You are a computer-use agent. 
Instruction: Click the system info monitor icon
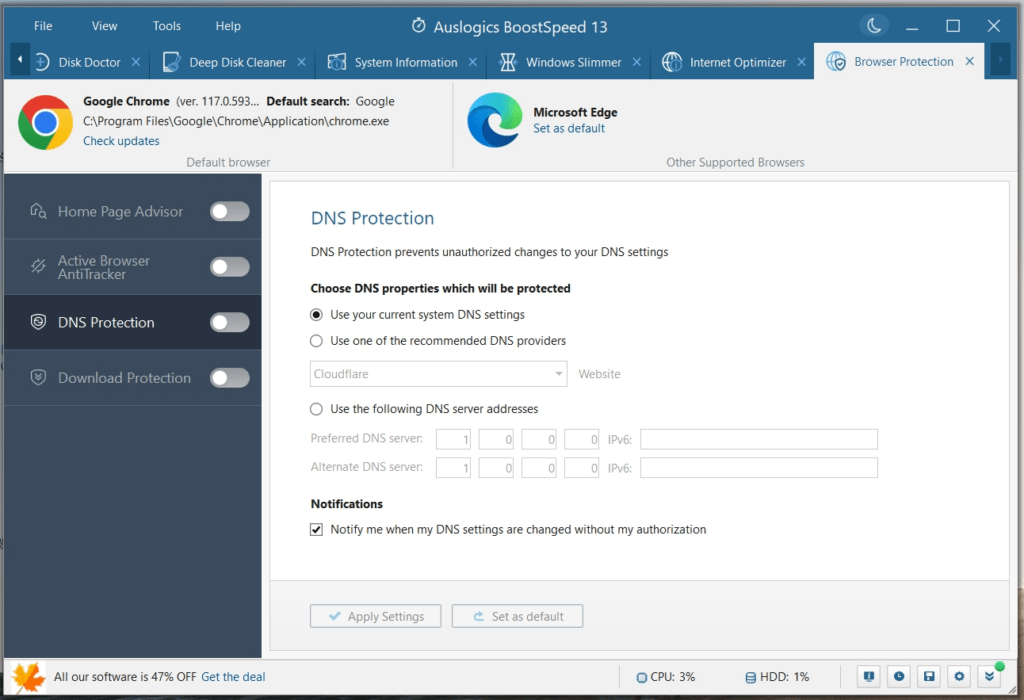point(869,676)
